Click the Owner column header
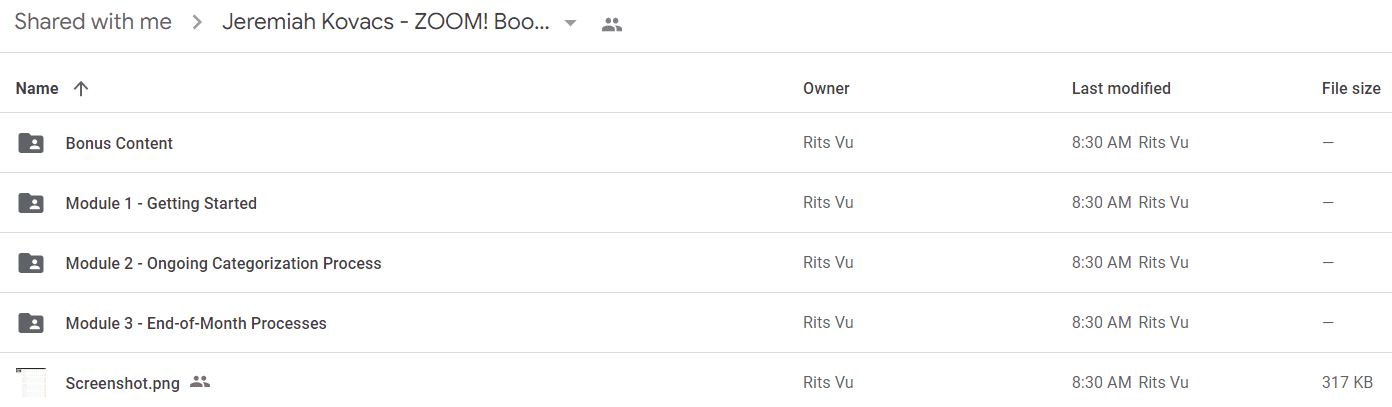This screenshot has width=1392, height=407. [x=826, y=88]
